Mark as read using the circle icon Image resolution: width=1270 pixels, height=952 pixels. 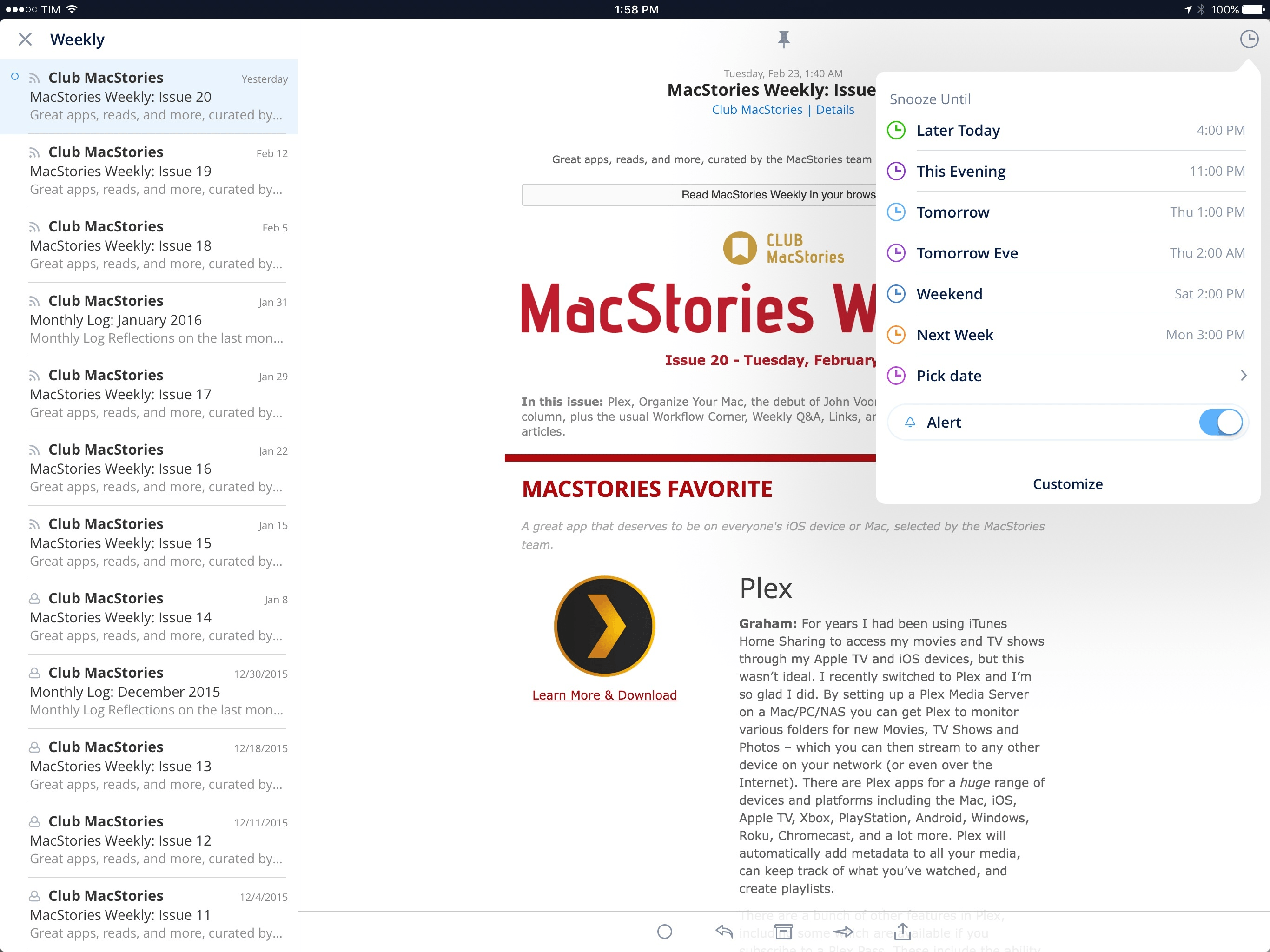click(664, 932)
